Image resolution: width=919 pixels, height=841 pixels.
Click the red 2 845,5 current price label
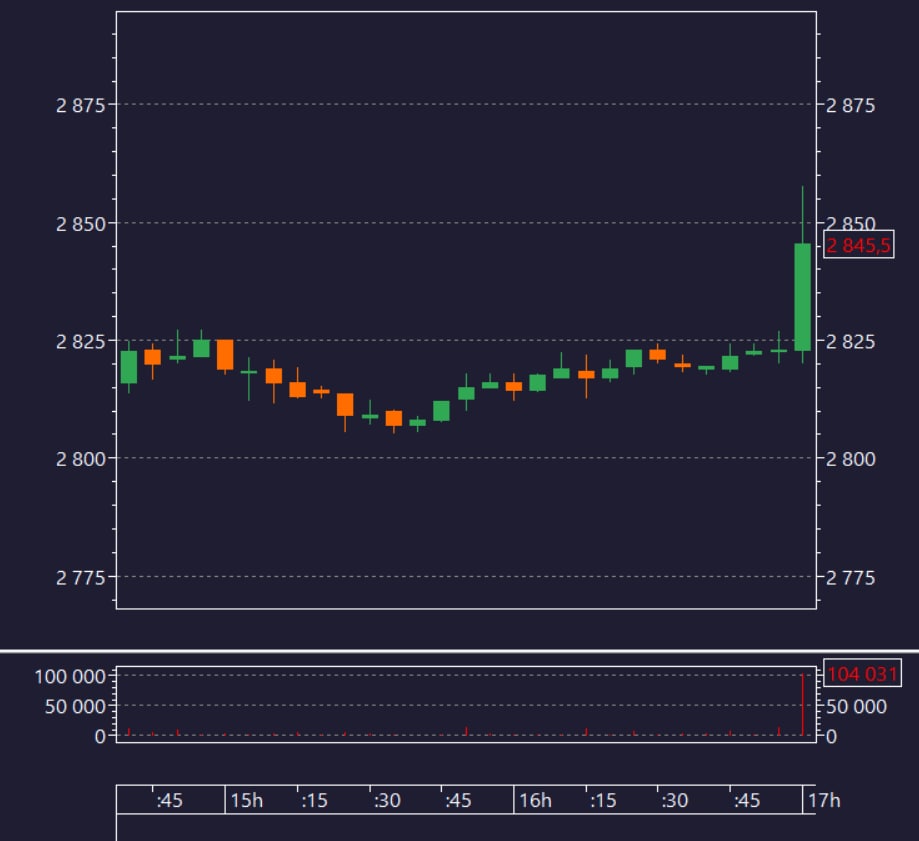pos(859,245)
